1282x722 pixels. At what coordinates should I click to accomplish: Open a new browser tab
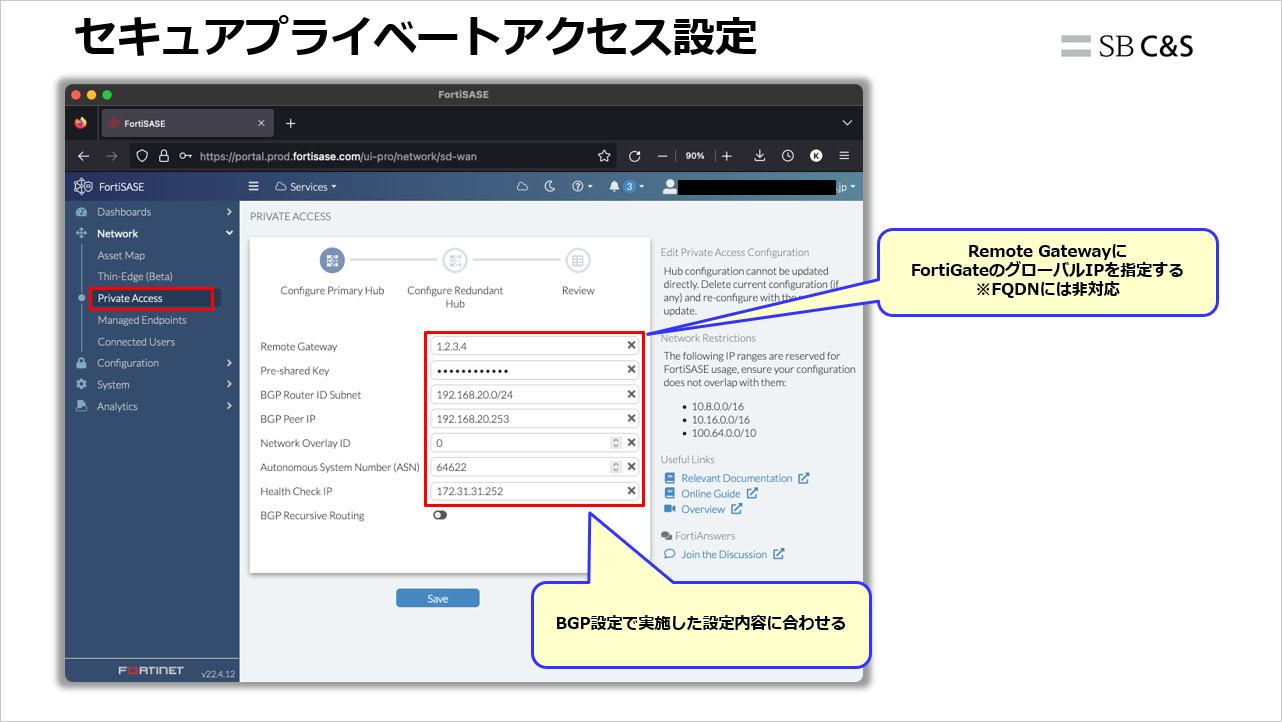[291, 123]
